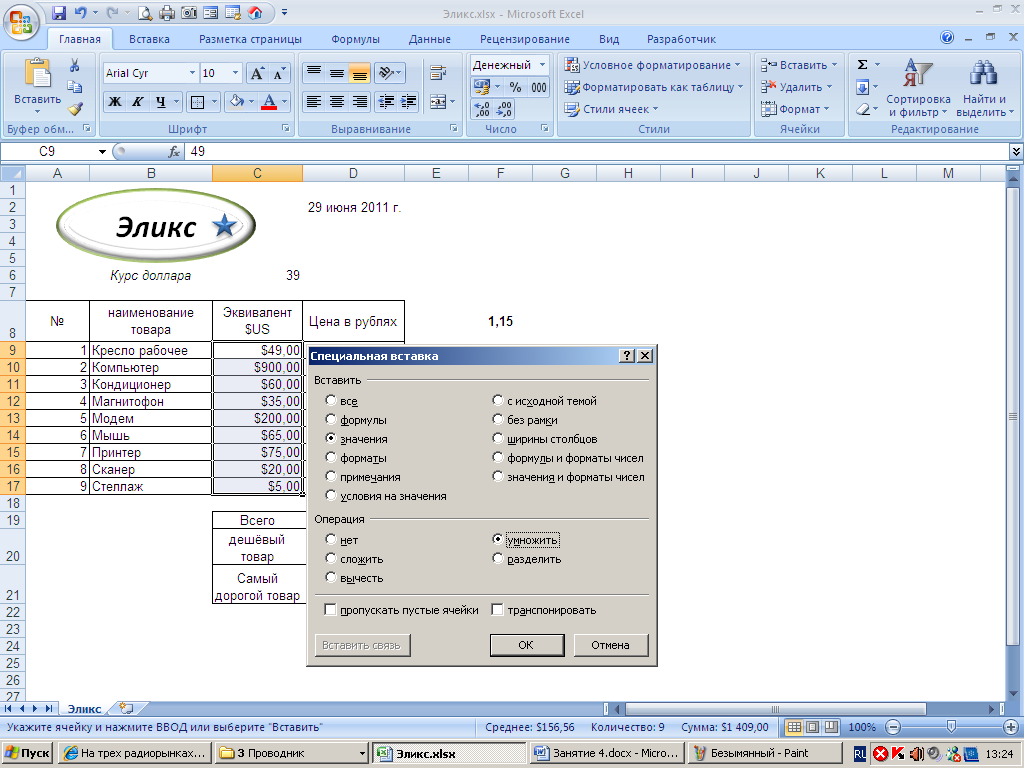Click red font color A button
Viewport: 1024px width, 768px height.
coord(269,102)
